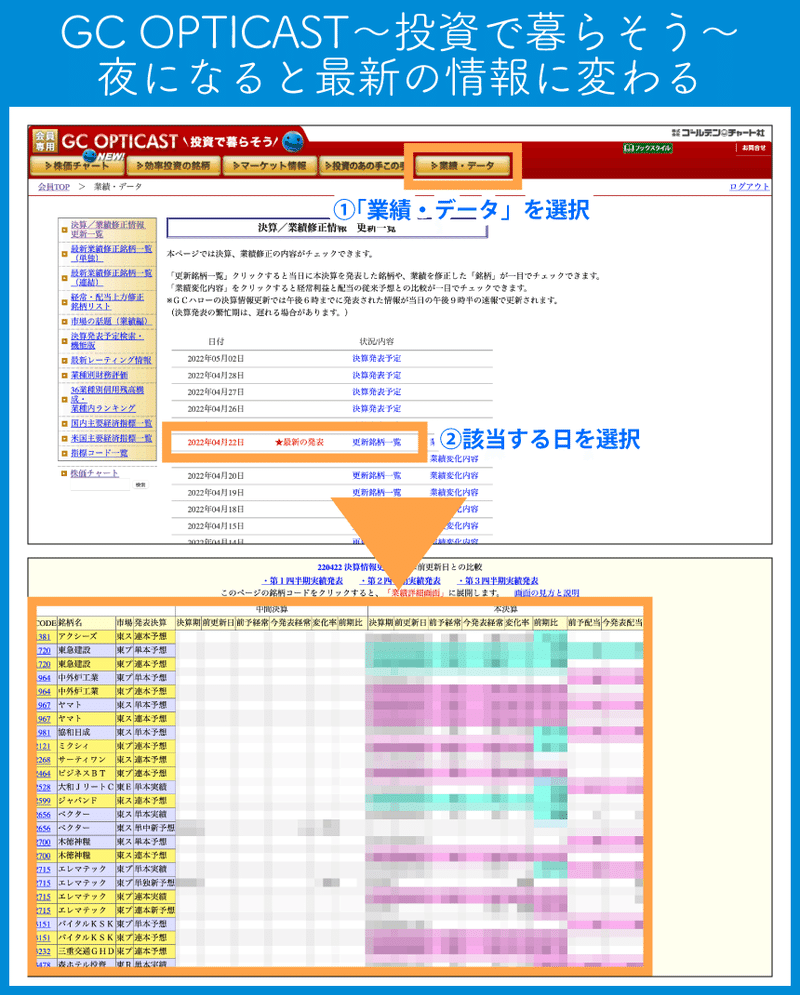This screenshot has width=800, height=995.
Task: Focus the stock chart search input field
Action: pyautogui.click(x=100, y=485)
